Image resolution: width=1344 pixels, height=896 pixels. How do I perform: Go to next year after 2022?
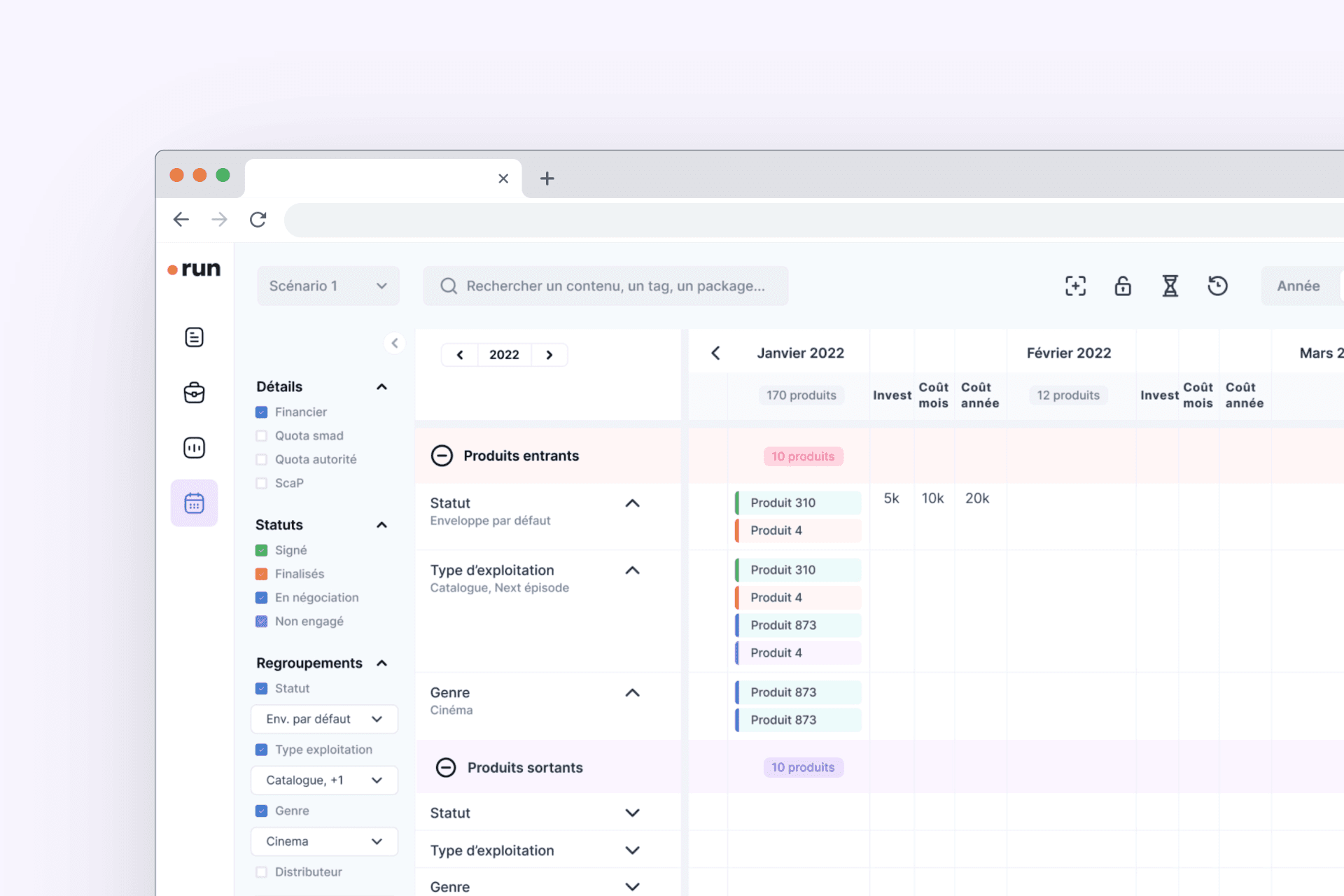(x=549, y=355)
